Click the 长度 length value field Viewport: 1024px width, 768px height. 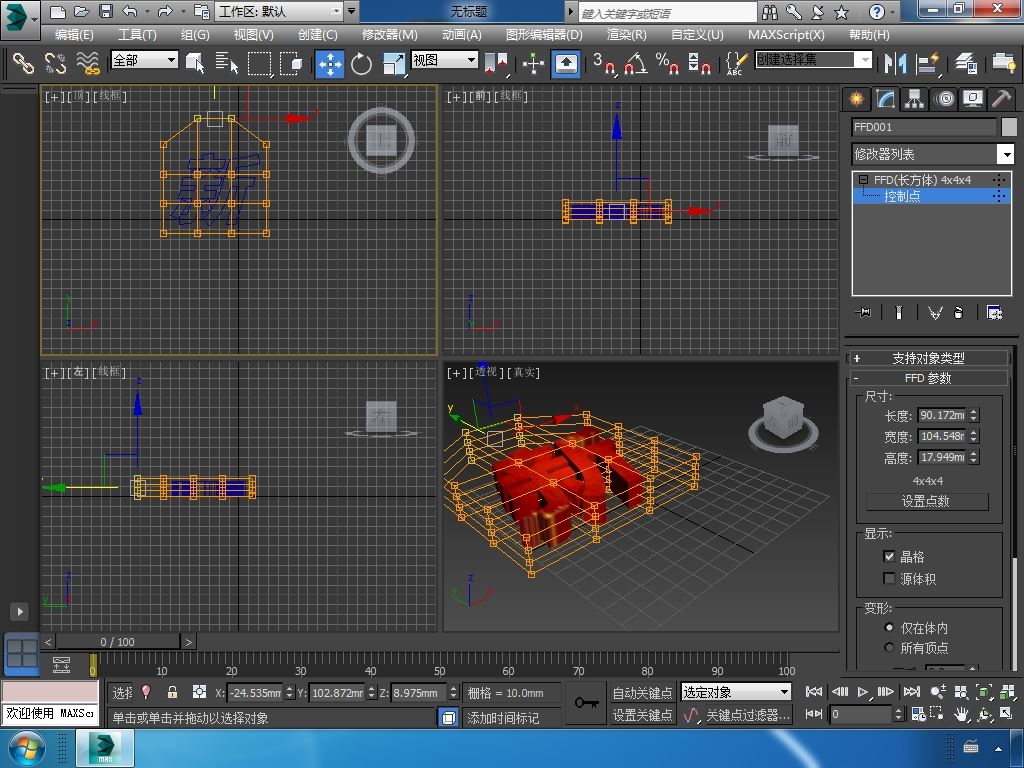click(942, 415)
